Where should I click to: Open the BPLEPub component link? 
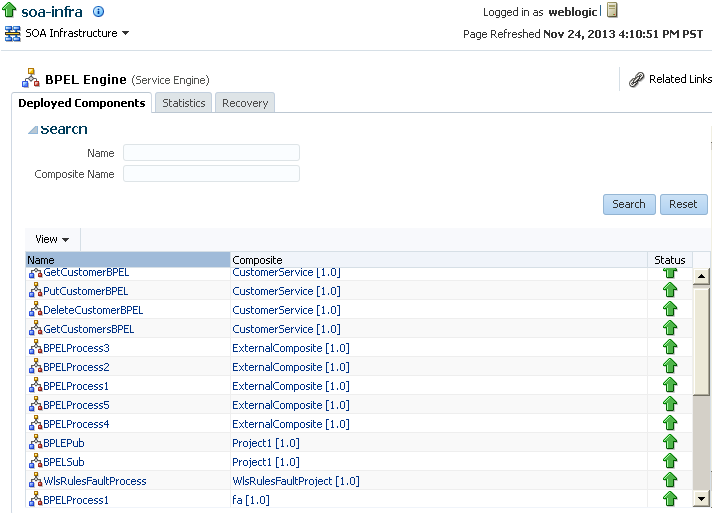coord(64,443)
